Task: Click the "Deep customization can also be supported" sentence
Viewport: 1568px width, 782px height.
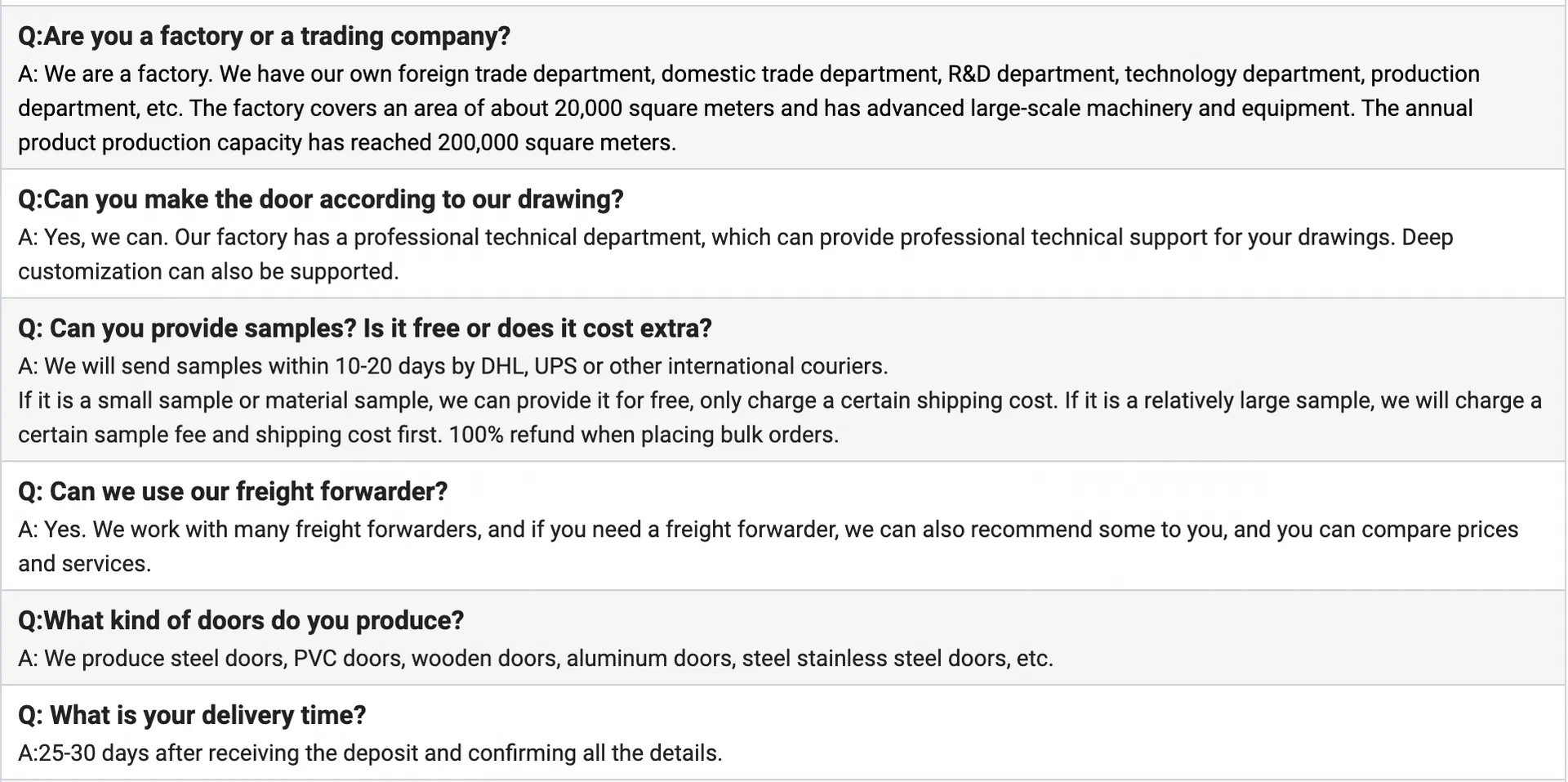Action: pos(208,272)
